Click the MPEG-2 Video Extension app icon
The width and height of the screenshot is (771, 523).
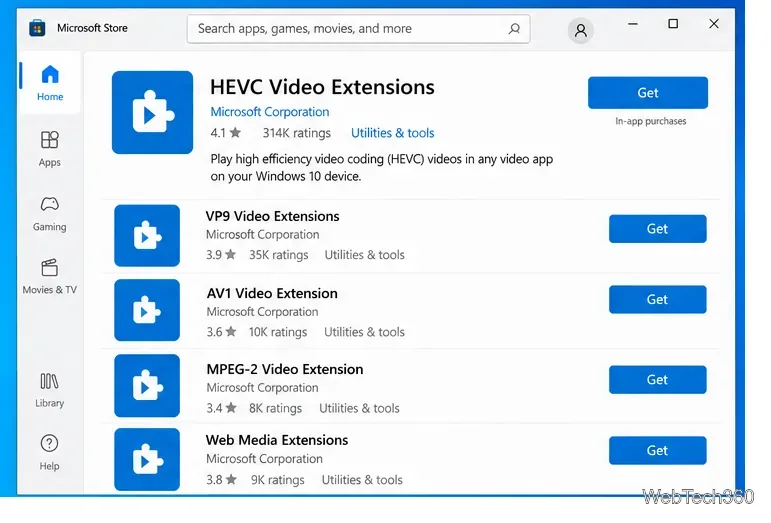(x=147, y=386)
